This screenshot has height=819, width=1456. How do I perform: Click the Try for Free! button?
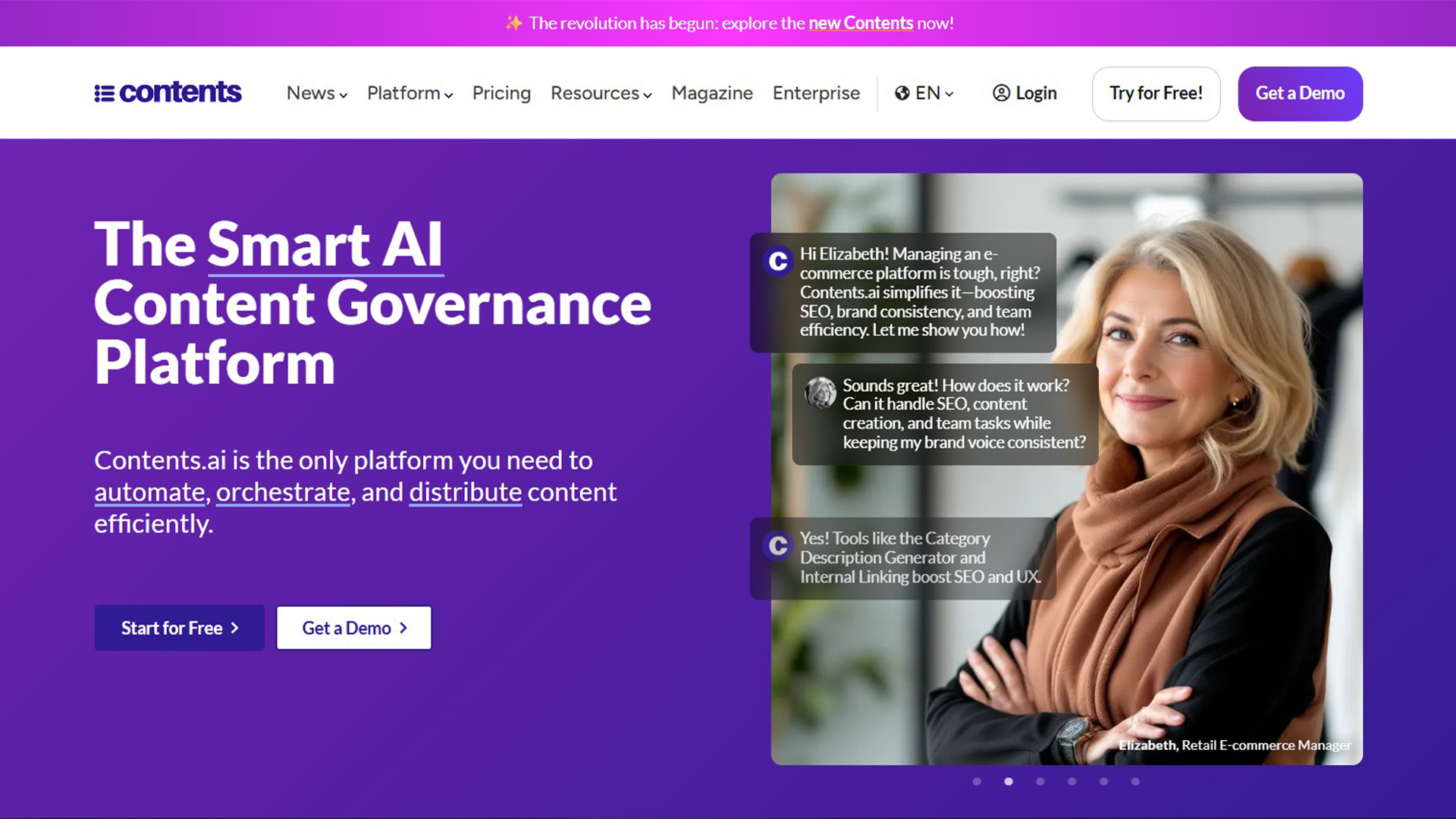point(1156,93)
